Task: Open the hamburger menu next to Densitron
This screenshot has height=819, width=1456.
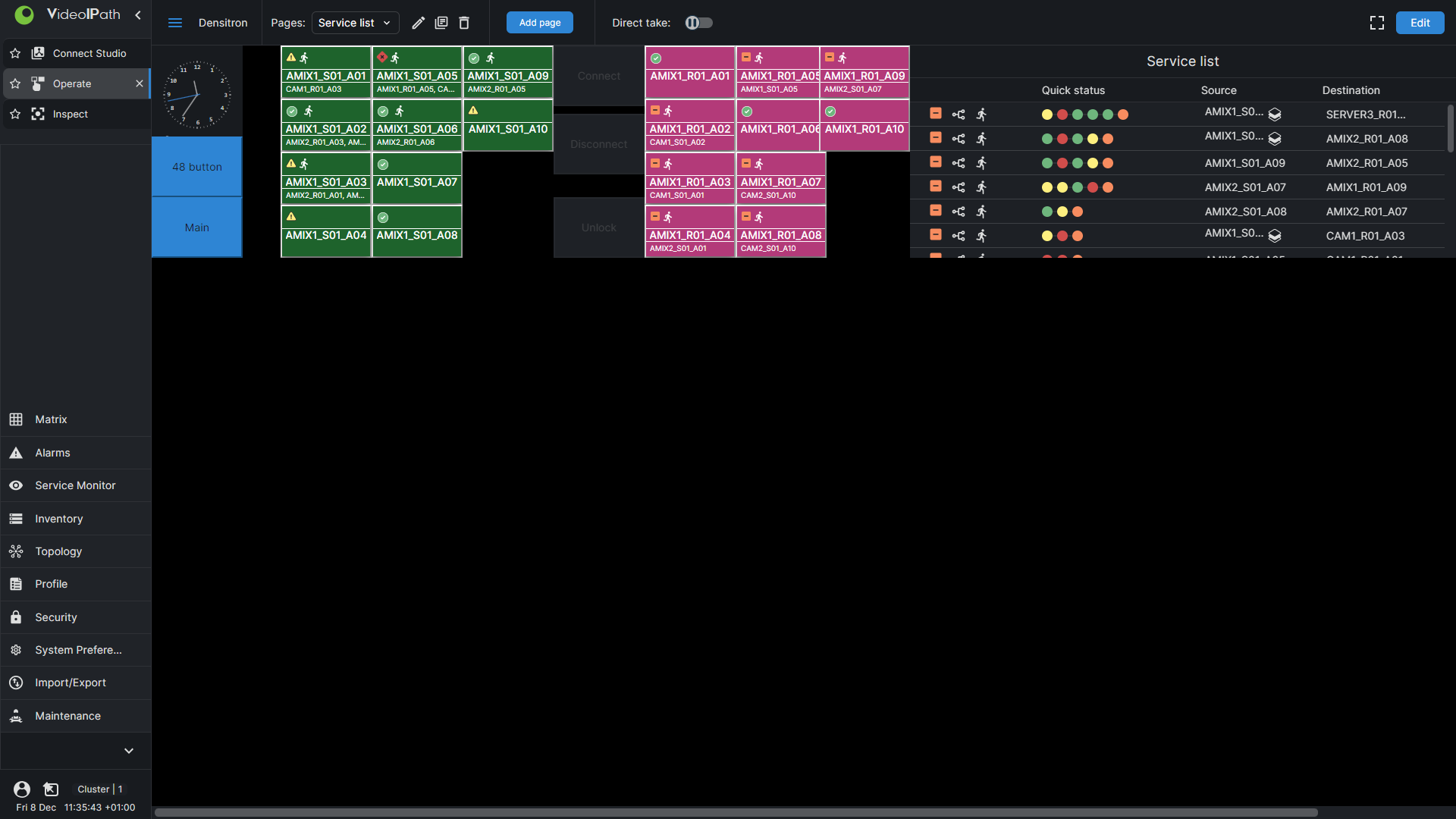Action: [x=174, y=23]
